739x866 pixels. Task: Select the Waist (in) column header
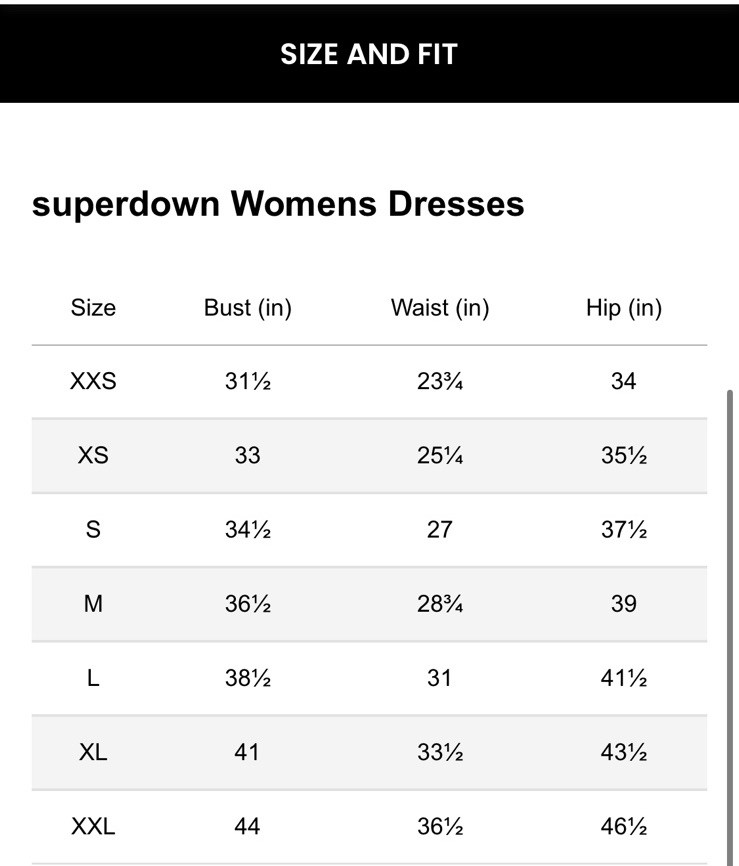[440, 308]
